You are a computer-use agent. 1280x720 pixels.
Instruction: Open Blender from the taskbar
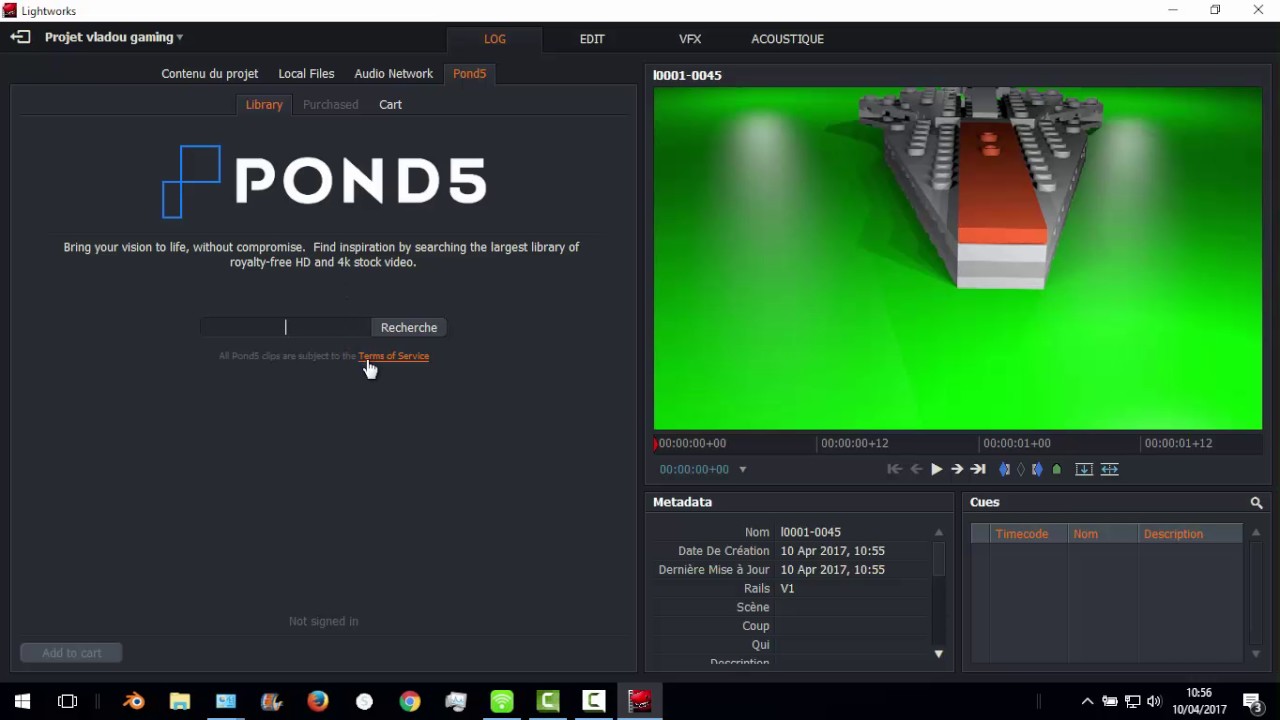134,701
